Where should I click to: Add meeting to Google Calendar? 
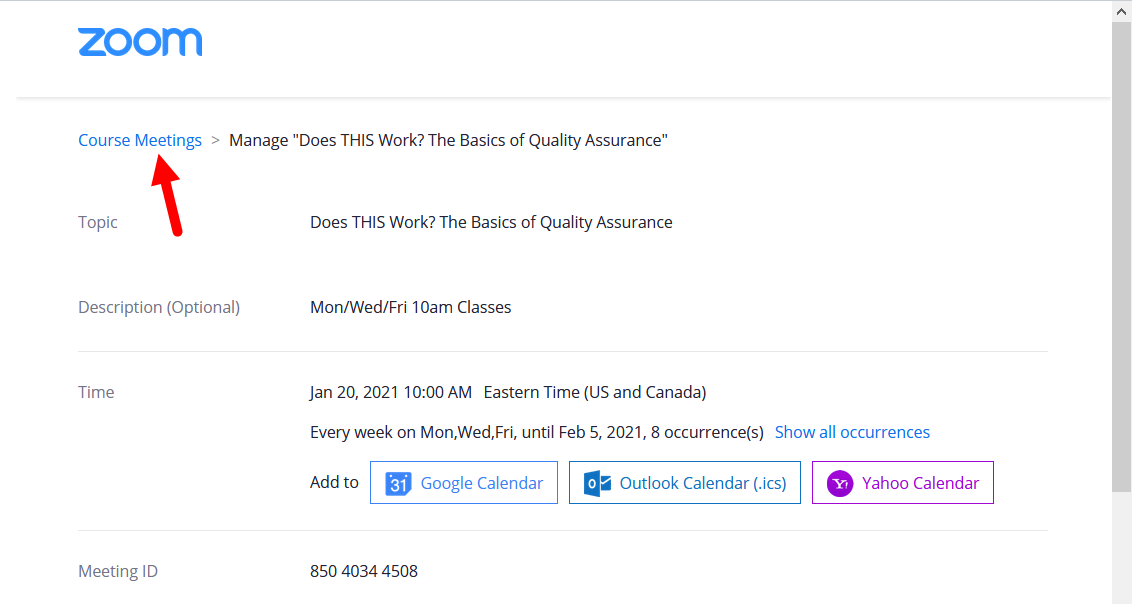tap(464, 482)
